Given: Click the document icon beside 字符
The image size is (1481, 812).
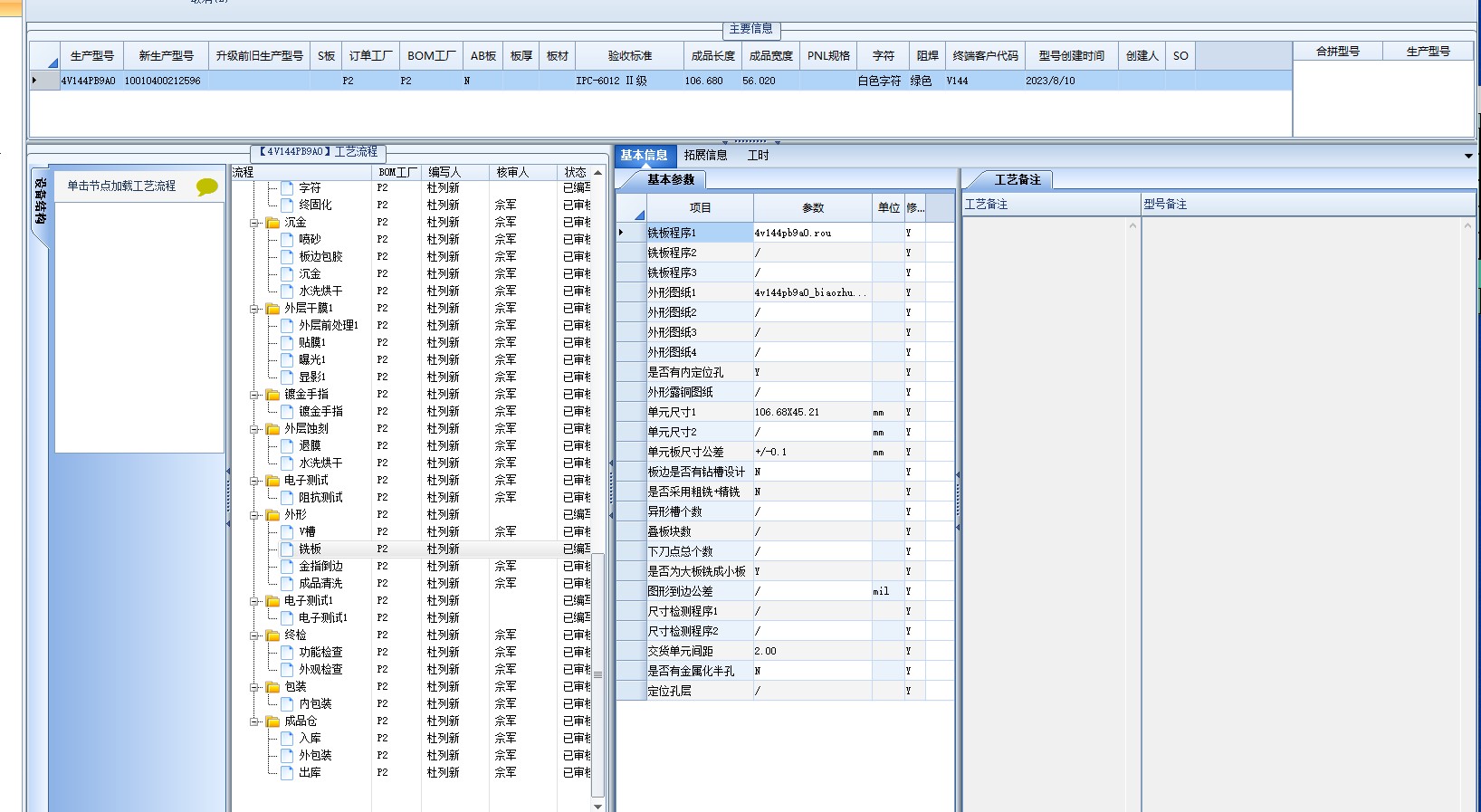Looking at the screenshot, I should pos(287,187).
